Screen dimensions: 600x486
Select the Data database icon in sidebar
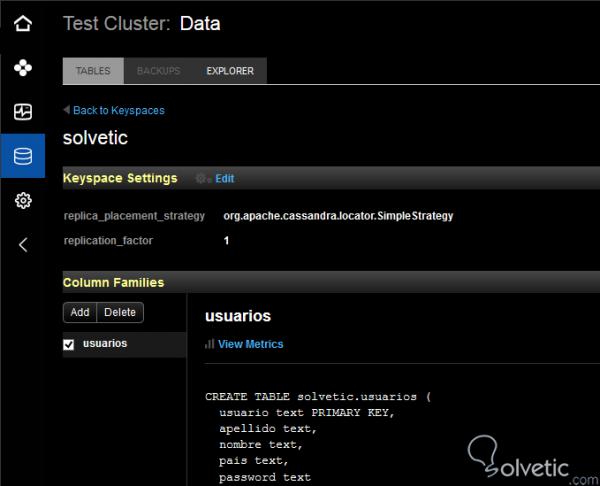click(x=22, y=156)
